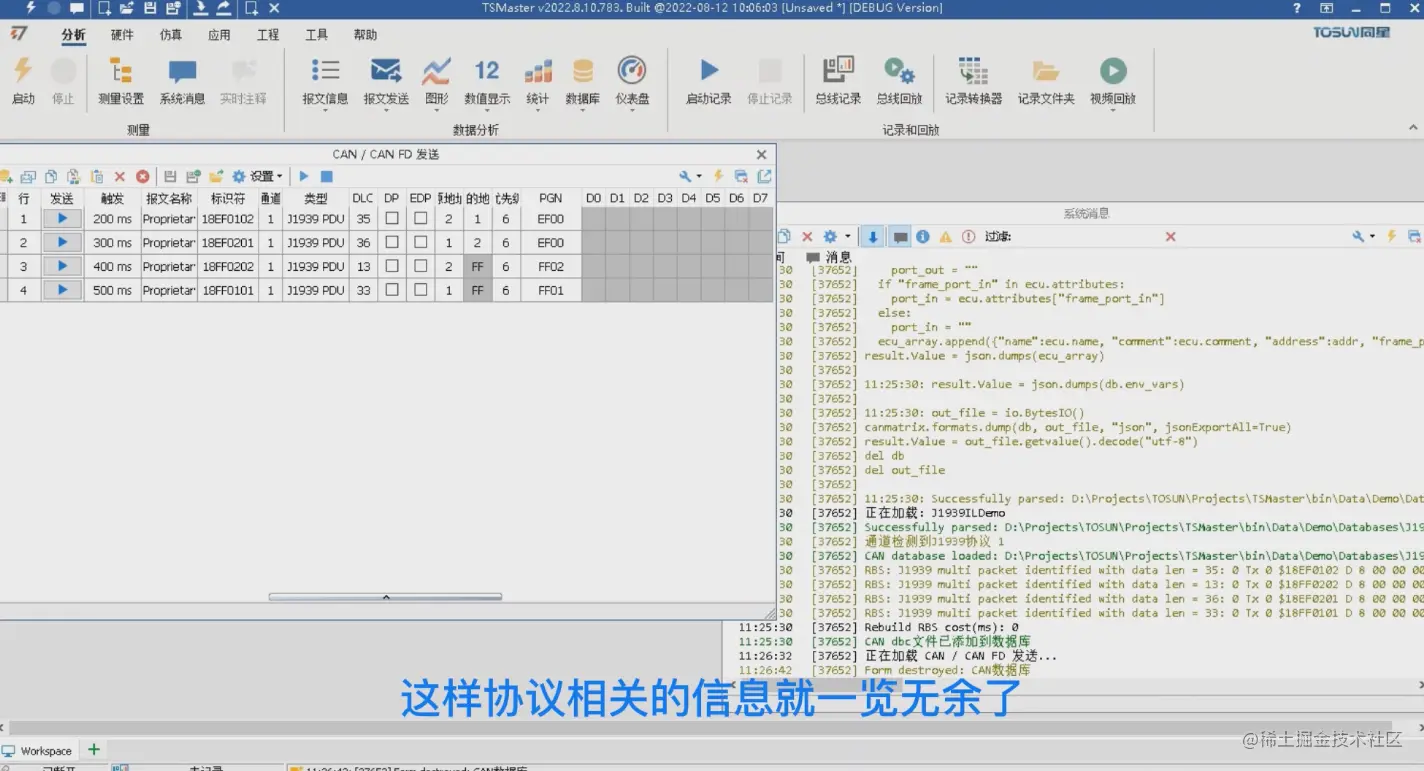The width and height of the screenshot is (1424, 771).
Task: Open the 设置 dropdown in CAN send toolbar
Action: pos(258,176)
